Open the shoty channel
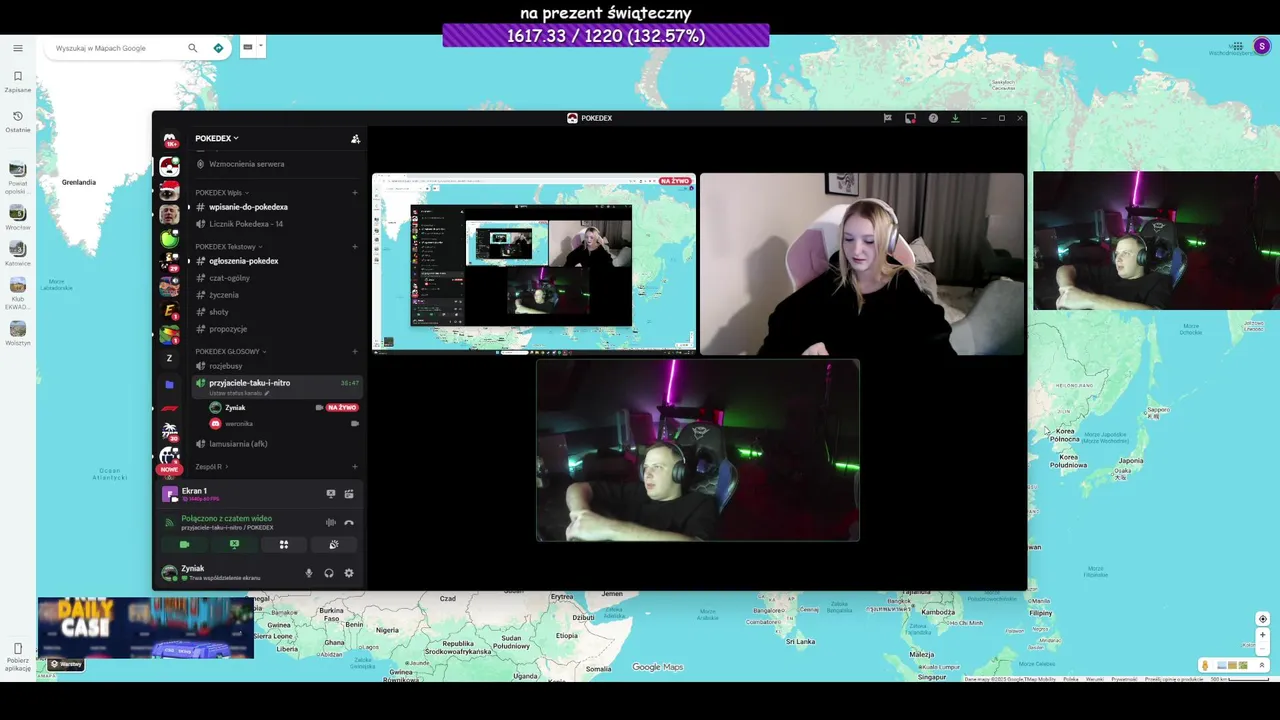Image resolution: width=1280 pixels, height=720 pixels. tap(276, 312)
